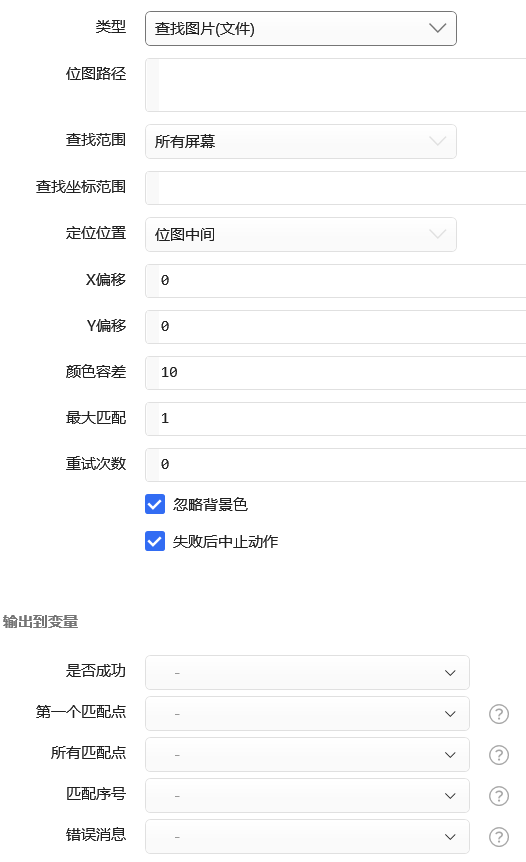Open the 定位位置 dropdown showing 位图中间

[x=301, y=235]
